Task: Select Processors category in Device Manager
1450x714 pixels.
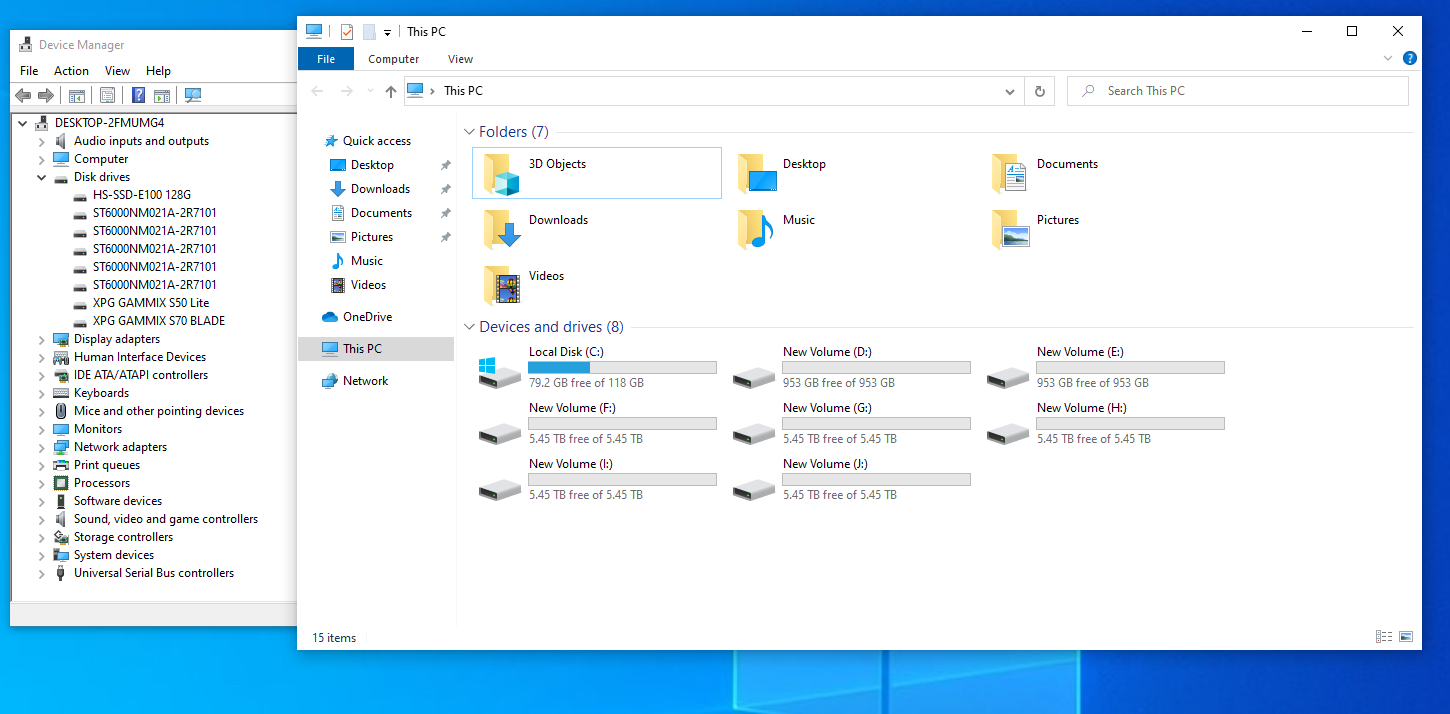Action: click(x=102, y=483)
